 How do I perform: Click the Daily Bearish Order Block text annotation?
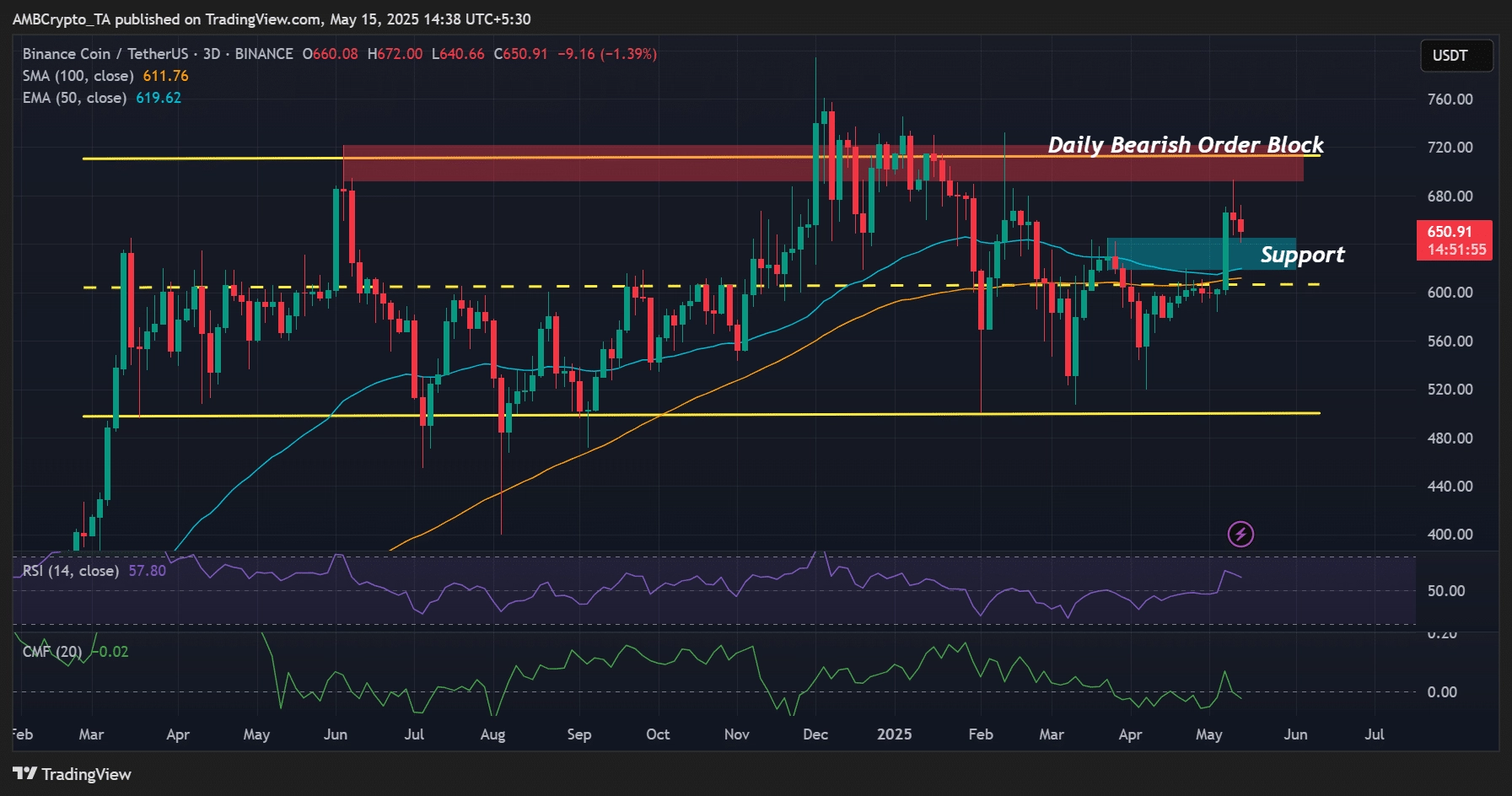point(1186,145)
